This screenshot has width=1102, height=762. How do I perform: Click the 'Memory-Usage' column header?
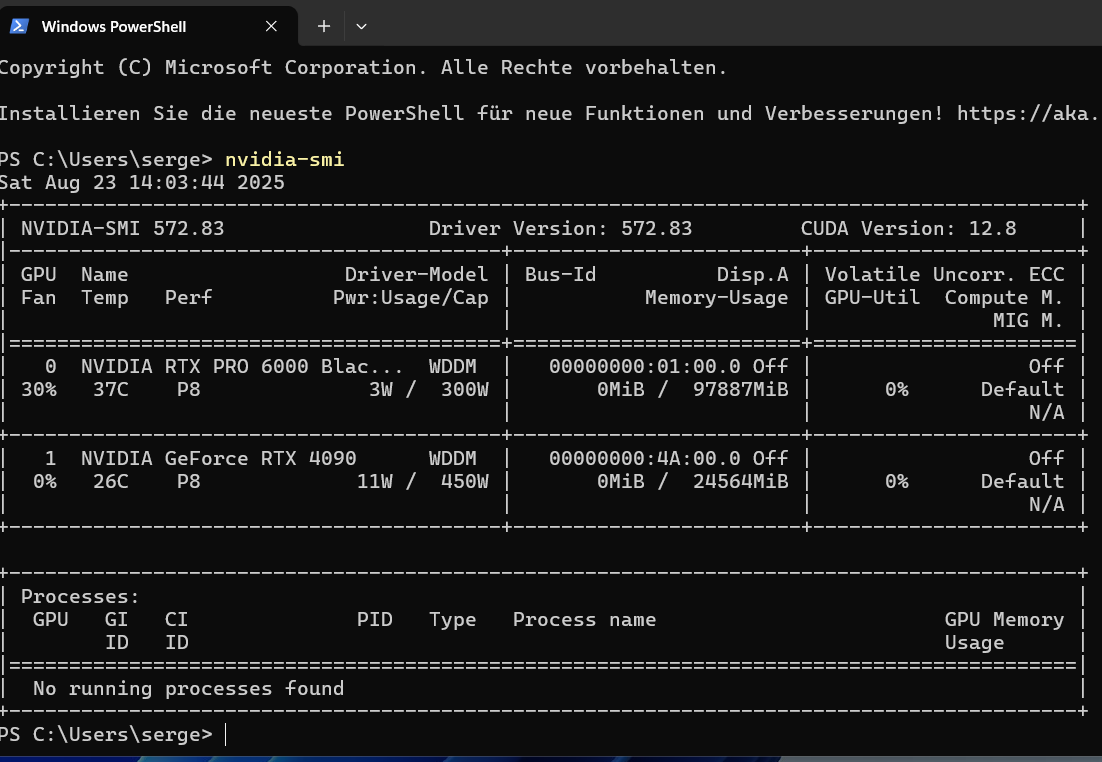(x=717, y=297)
